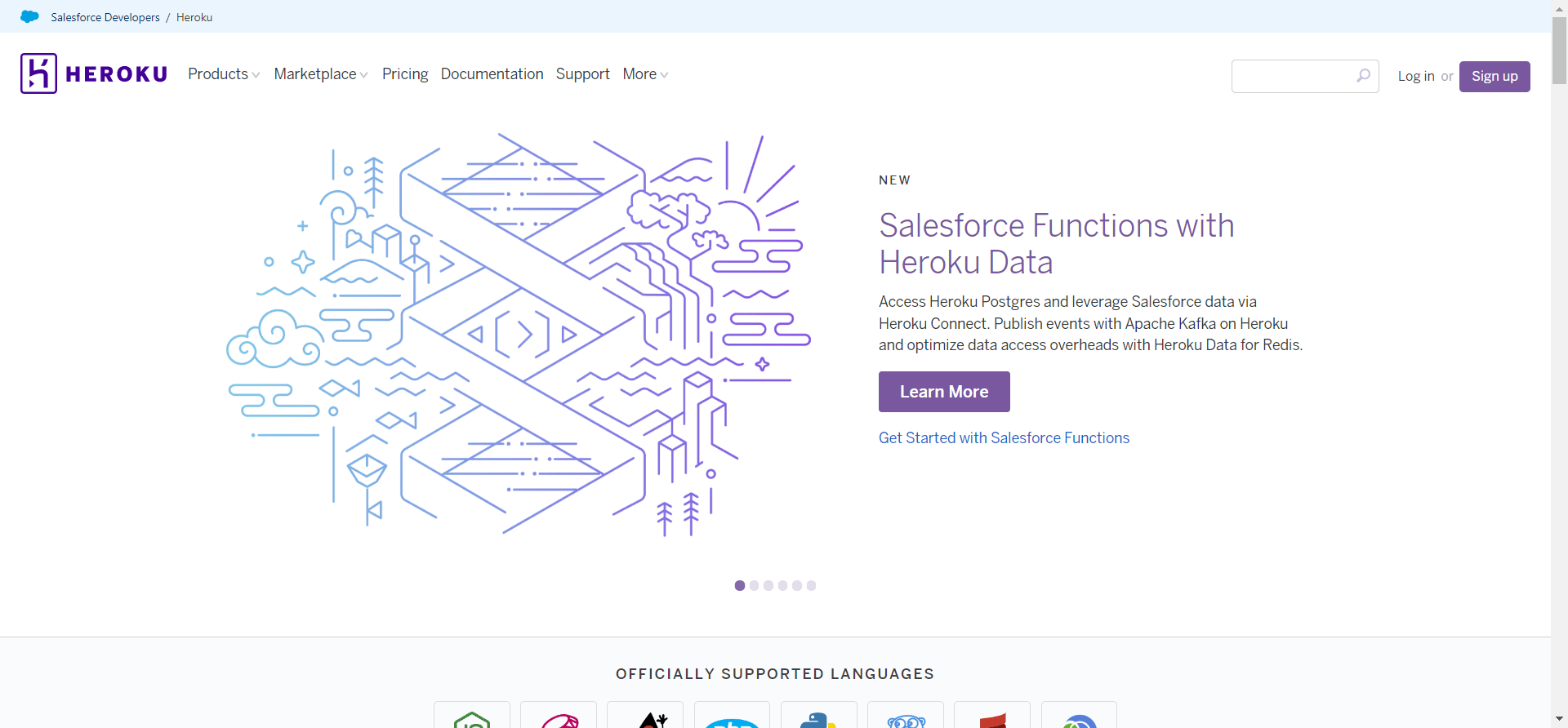The image size is (1568, 728).
Task: Open the Documentation nav item
Action: (492, 74)
